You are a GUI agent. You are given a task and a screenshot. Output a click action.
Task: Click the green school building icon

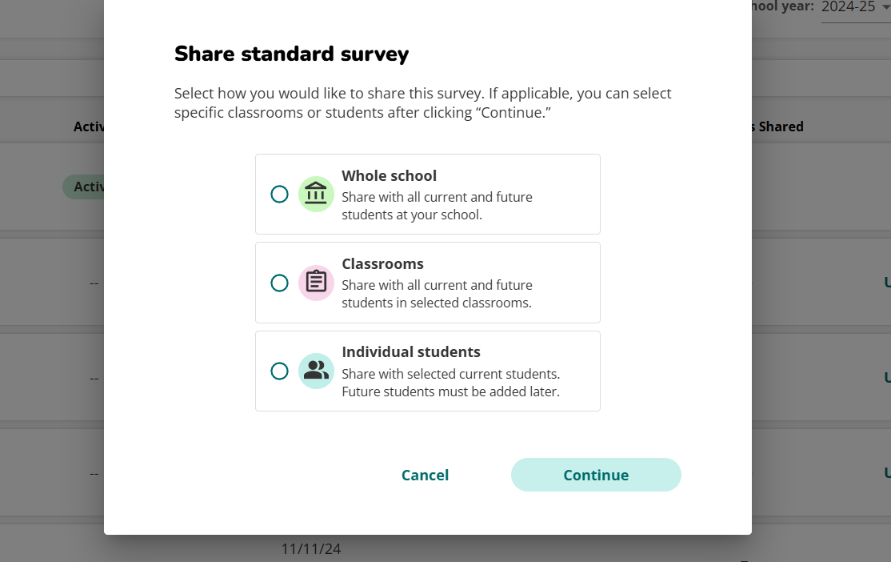(316, 194)
